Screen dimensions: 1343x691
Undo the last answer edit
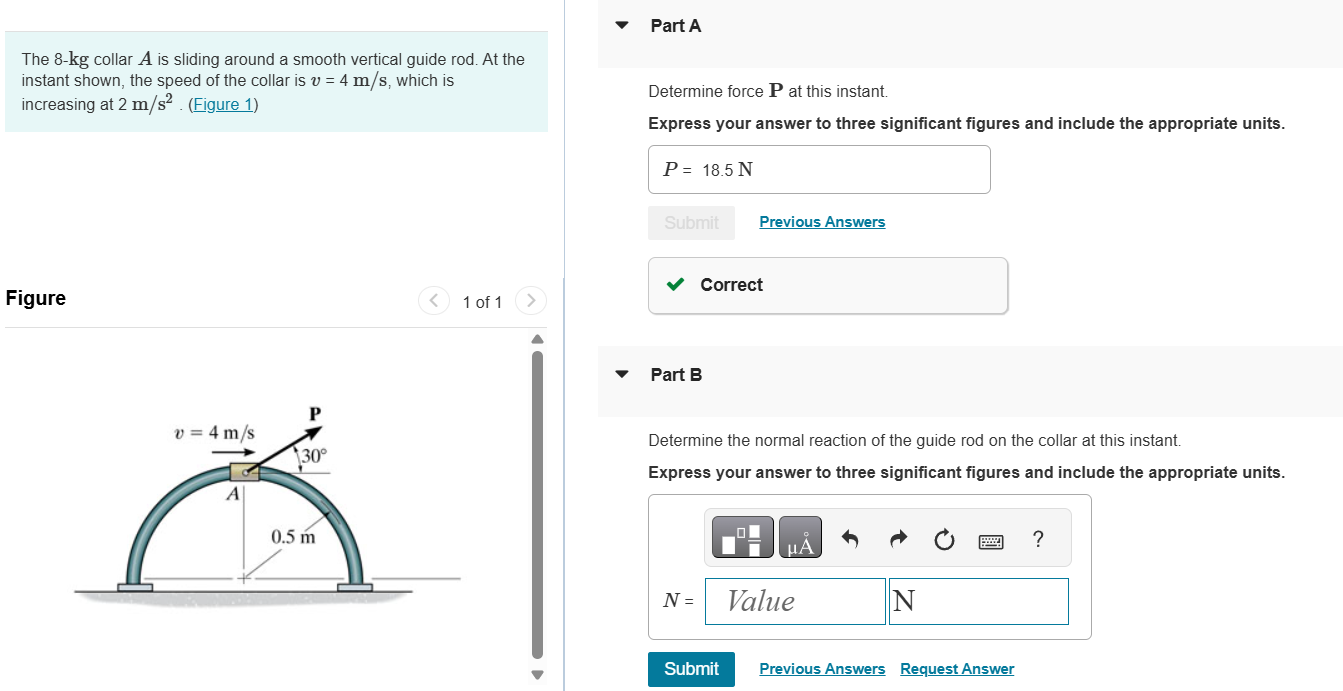(849, 537)
